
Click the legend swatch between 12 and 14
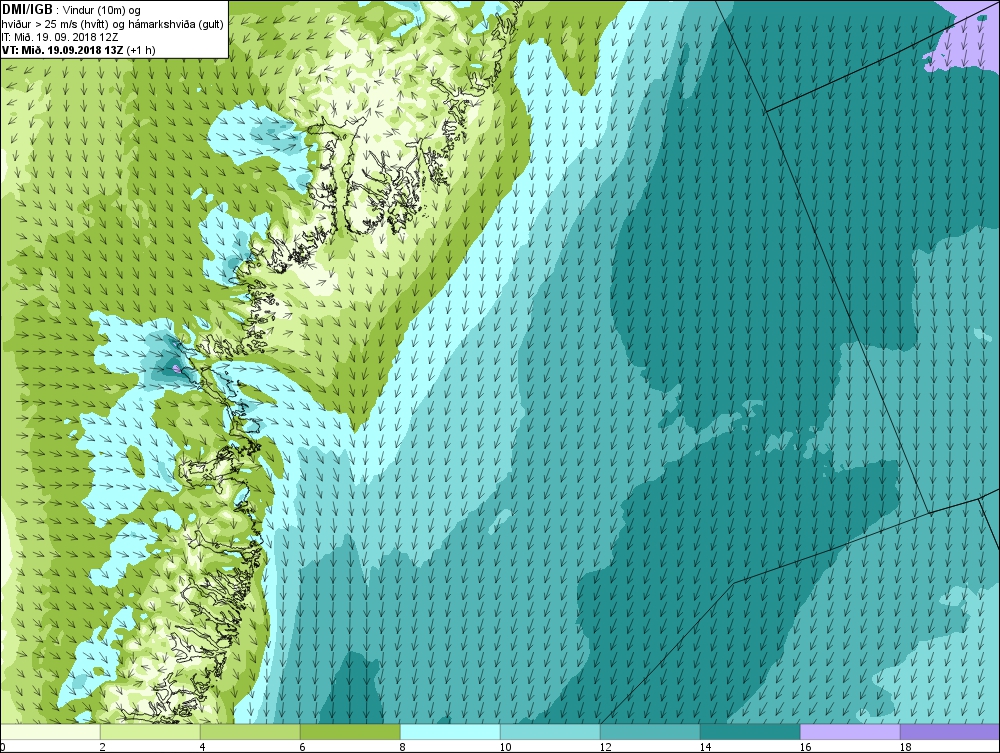(x=650, y=731)
